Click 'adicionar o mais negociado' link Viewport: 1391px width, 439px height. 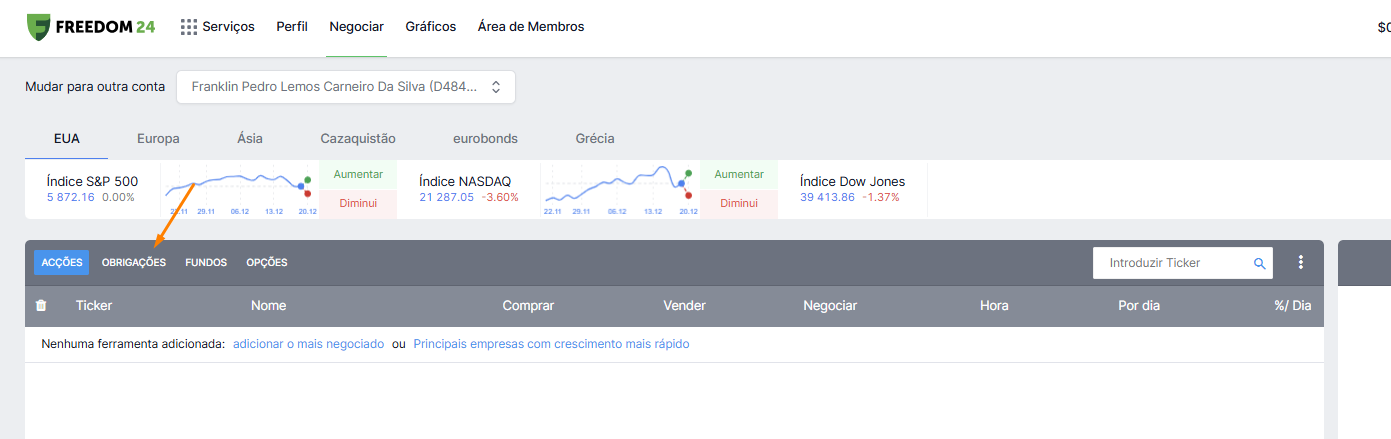pyautogui.click(x=308, y=344)
